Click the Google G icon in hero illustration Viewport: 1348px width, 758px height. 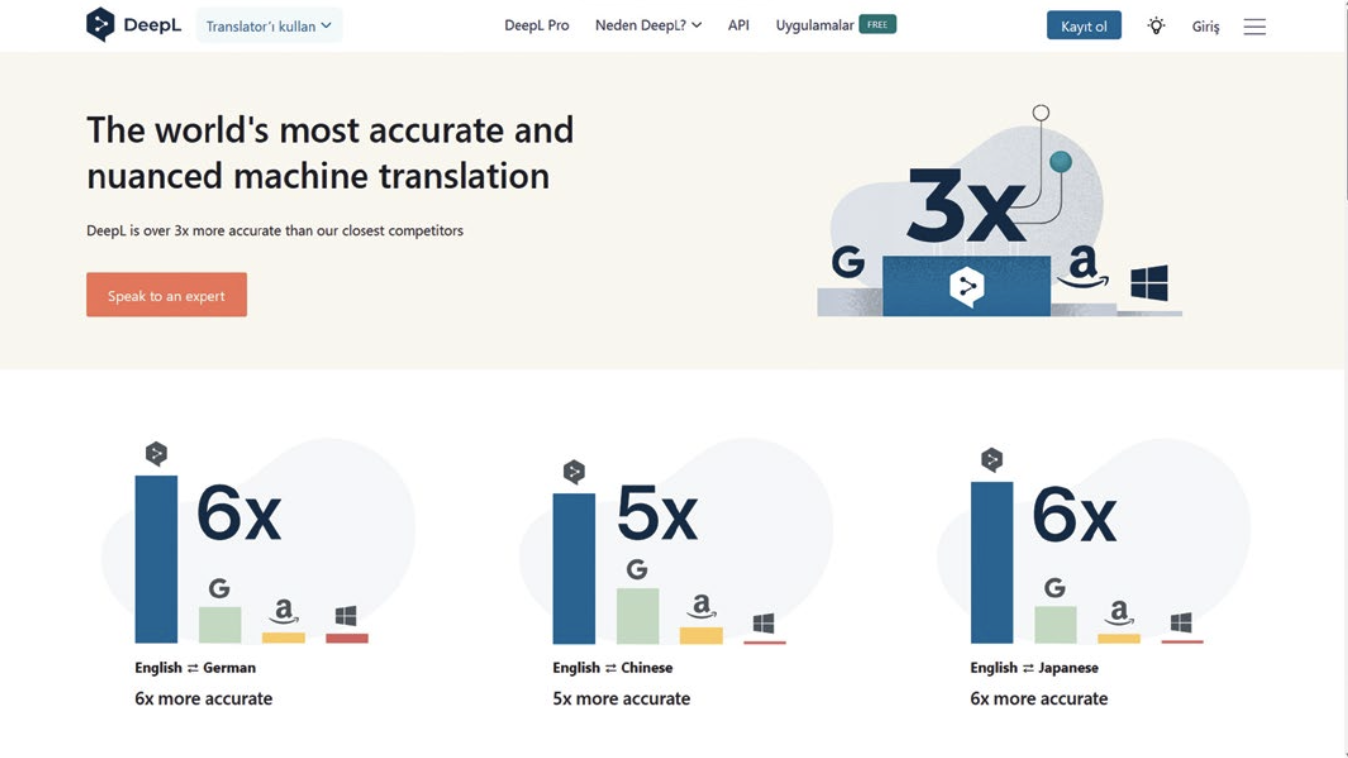click(x=848, y=263)
